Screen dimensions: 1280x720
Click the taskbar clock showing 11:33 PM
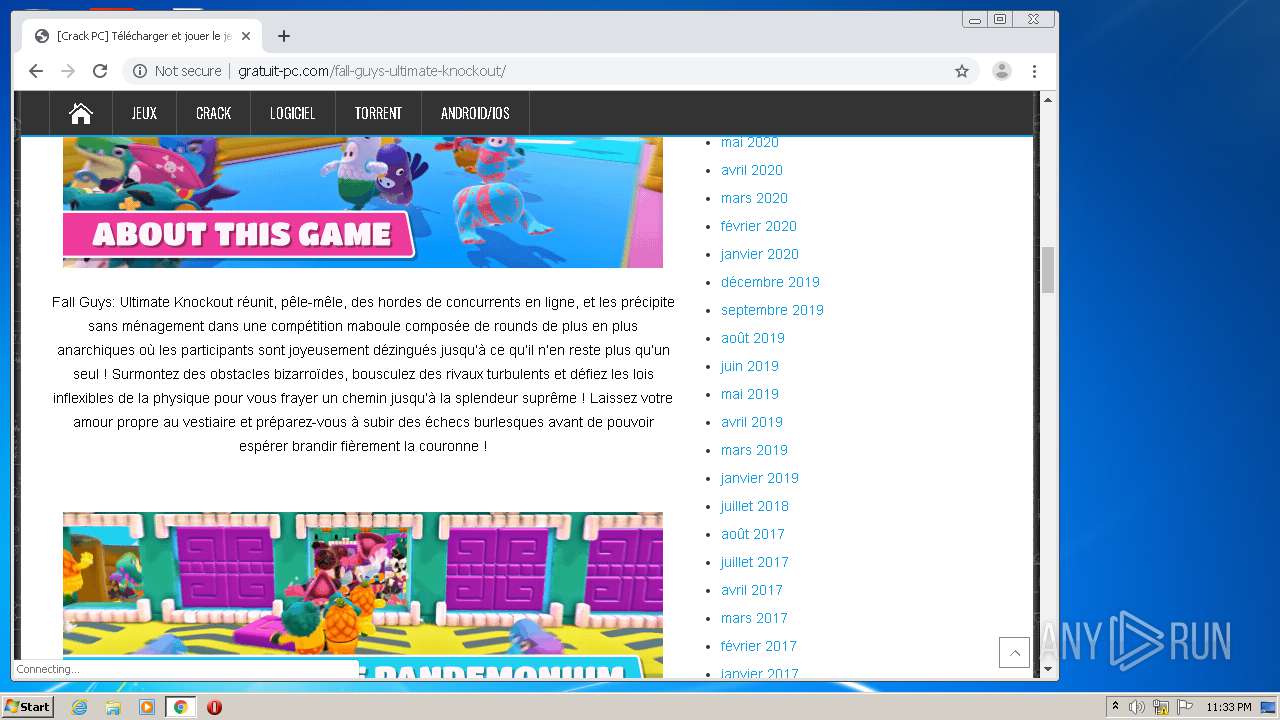[x=1229, y=707]
